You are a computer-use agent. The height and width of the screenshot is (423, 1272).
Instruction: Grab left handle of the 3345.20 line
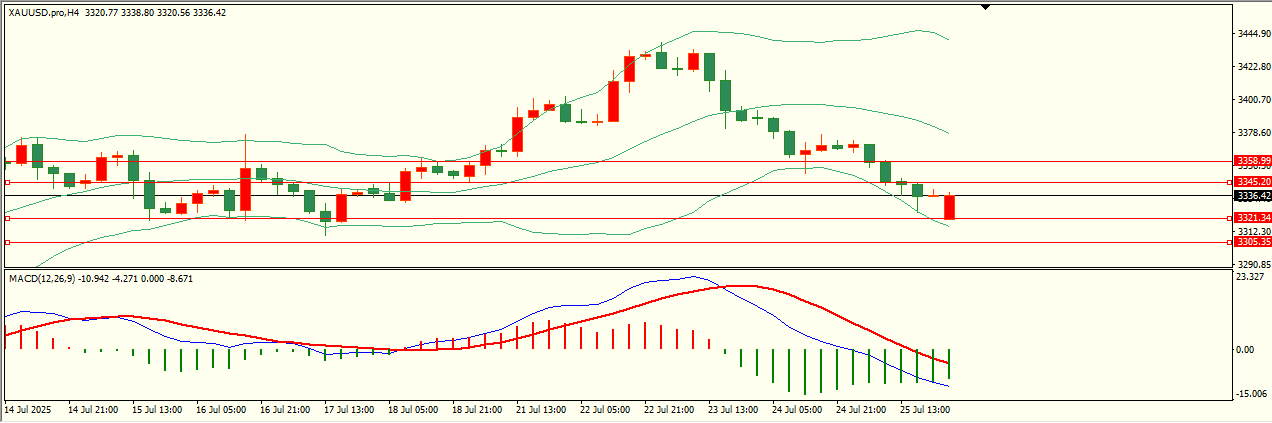tap(7, 182)
